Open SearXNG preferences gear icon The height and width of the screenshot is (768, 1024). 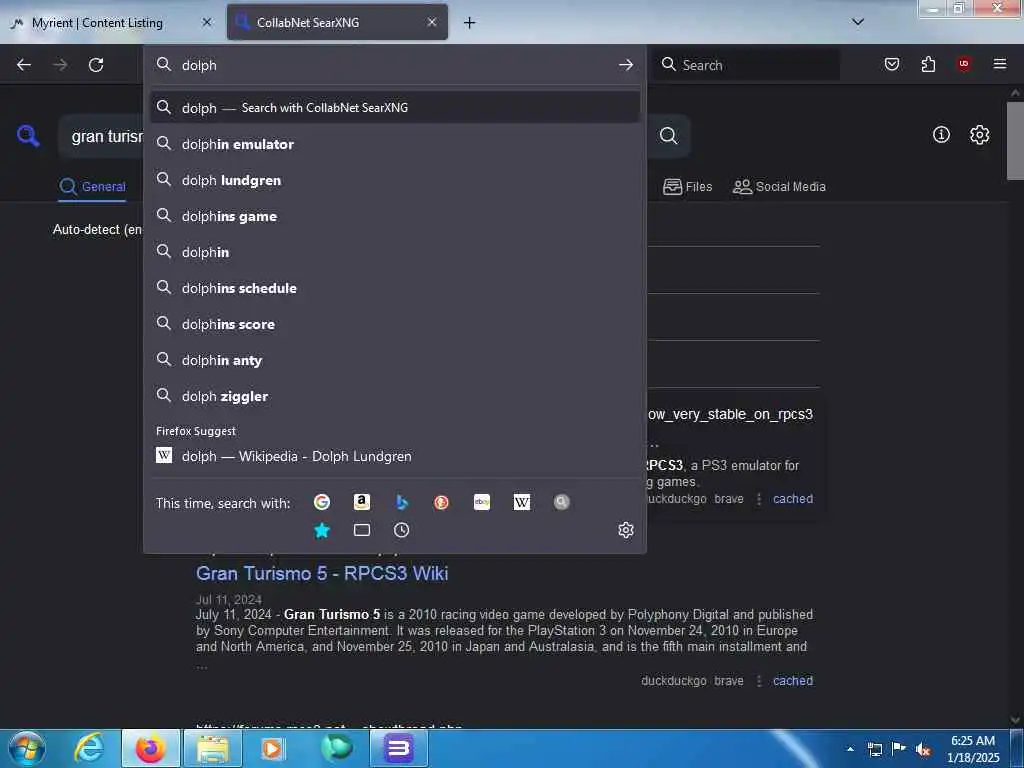[980, 135]
